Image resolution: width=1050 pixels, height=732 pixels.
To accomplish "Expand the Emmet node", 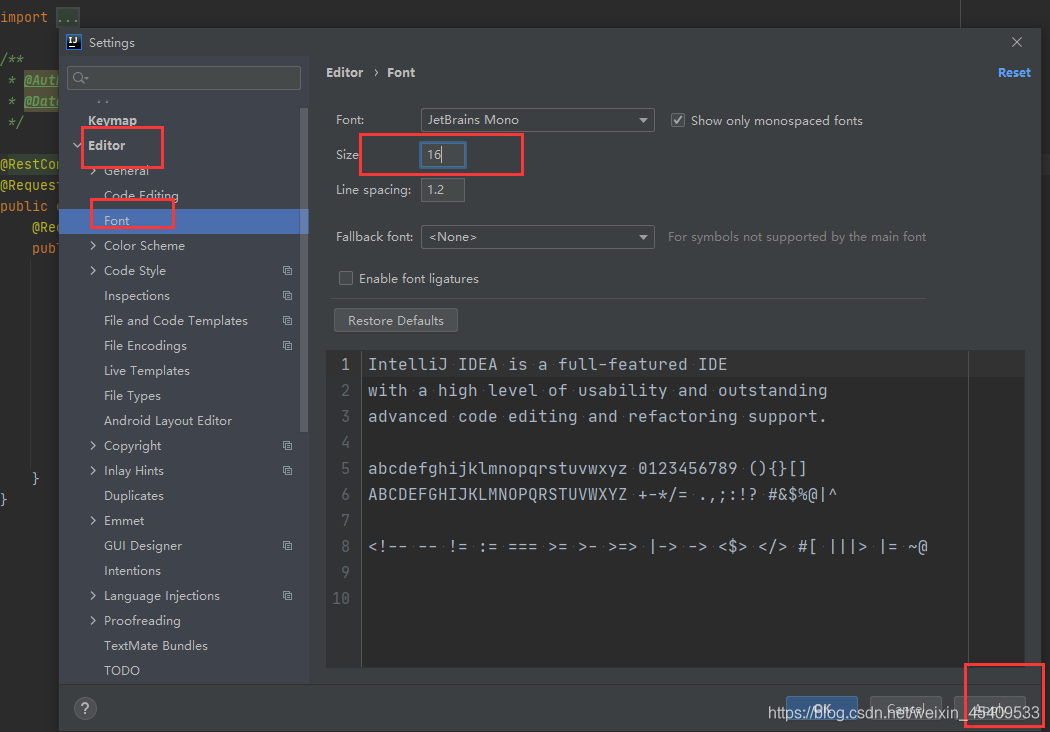I will [x=93, y=520].
